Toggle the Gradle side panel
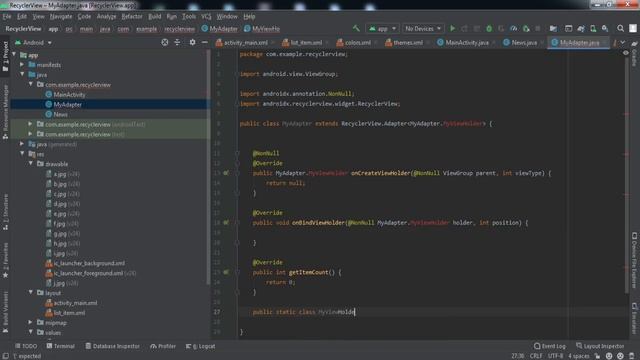 tap(634, 53)
